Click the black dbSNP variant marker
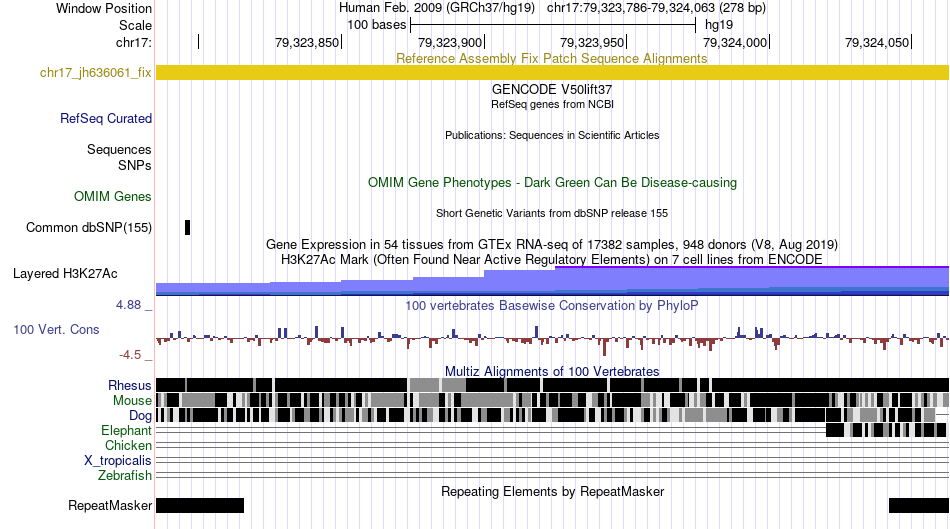 coord(187,227)
